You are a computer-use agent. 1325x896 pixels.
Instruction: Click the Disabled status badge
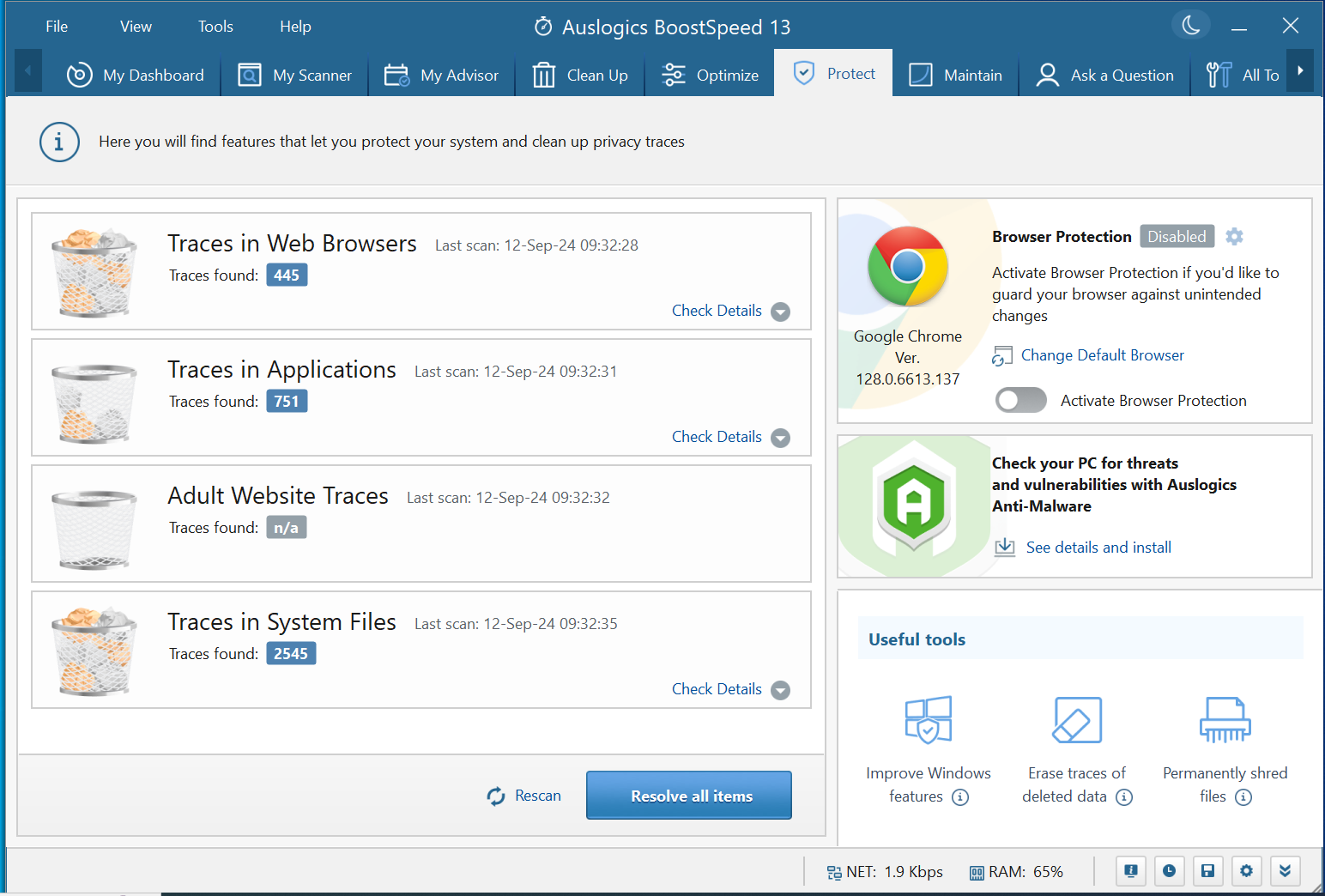pos(1177,236)
